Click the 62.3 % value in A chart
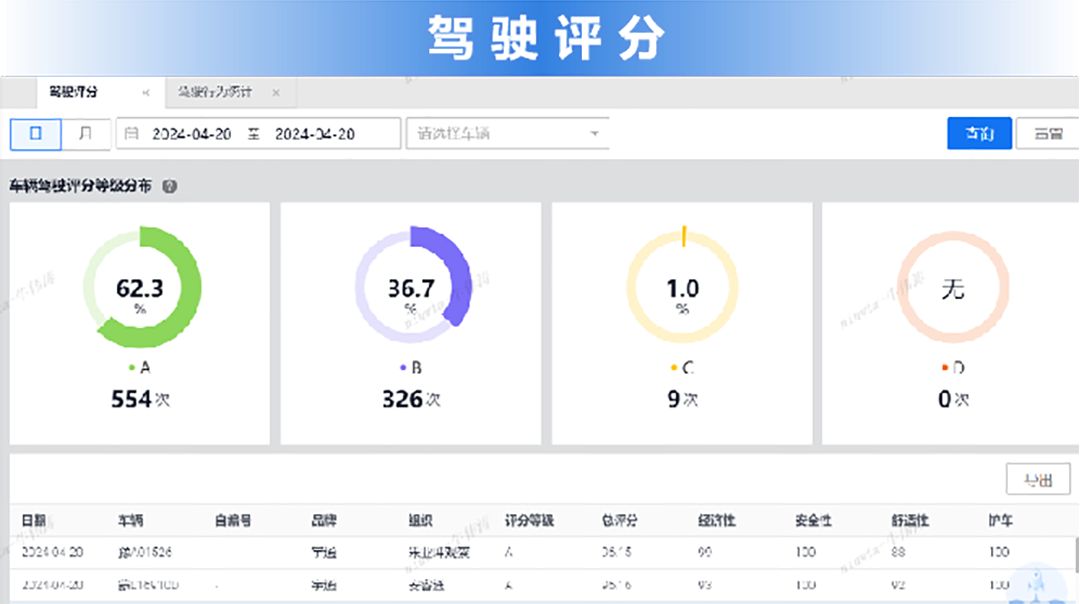The height and width of the screenshot is (604, 1080). [140, 294]
